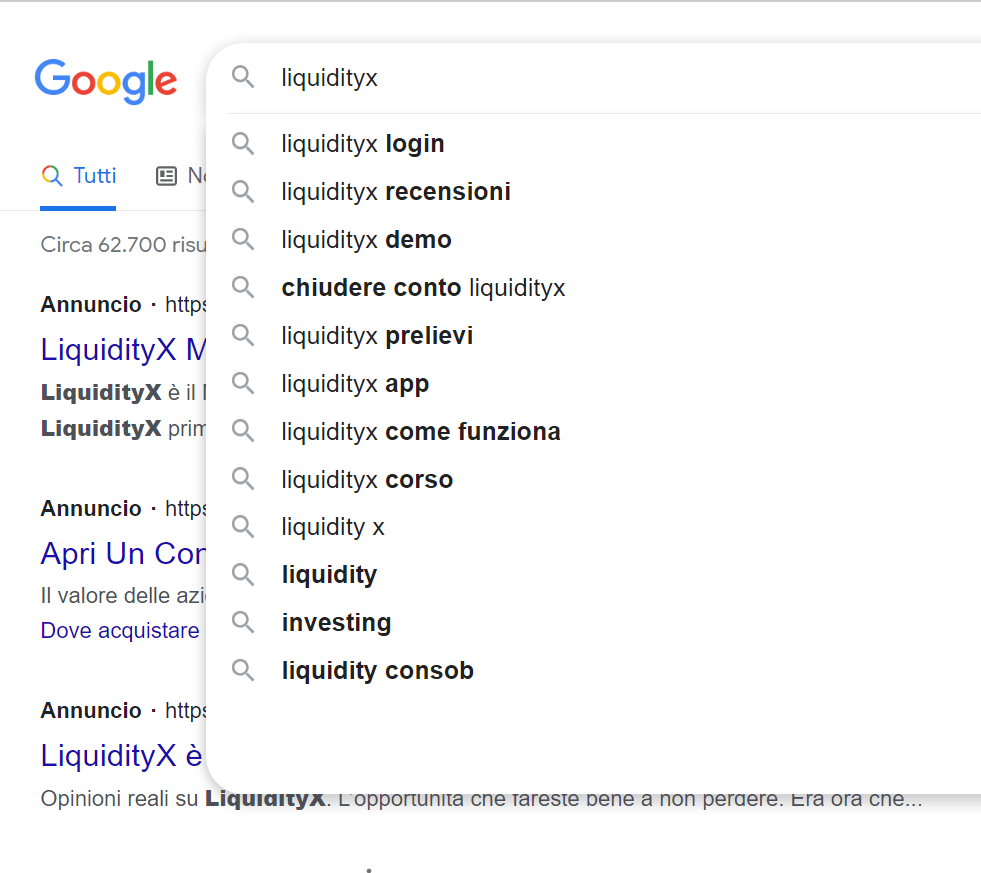981x873 pixels.
Task: Click the 'Dove acquistare' sitelink
Action: tap(120, 631)
